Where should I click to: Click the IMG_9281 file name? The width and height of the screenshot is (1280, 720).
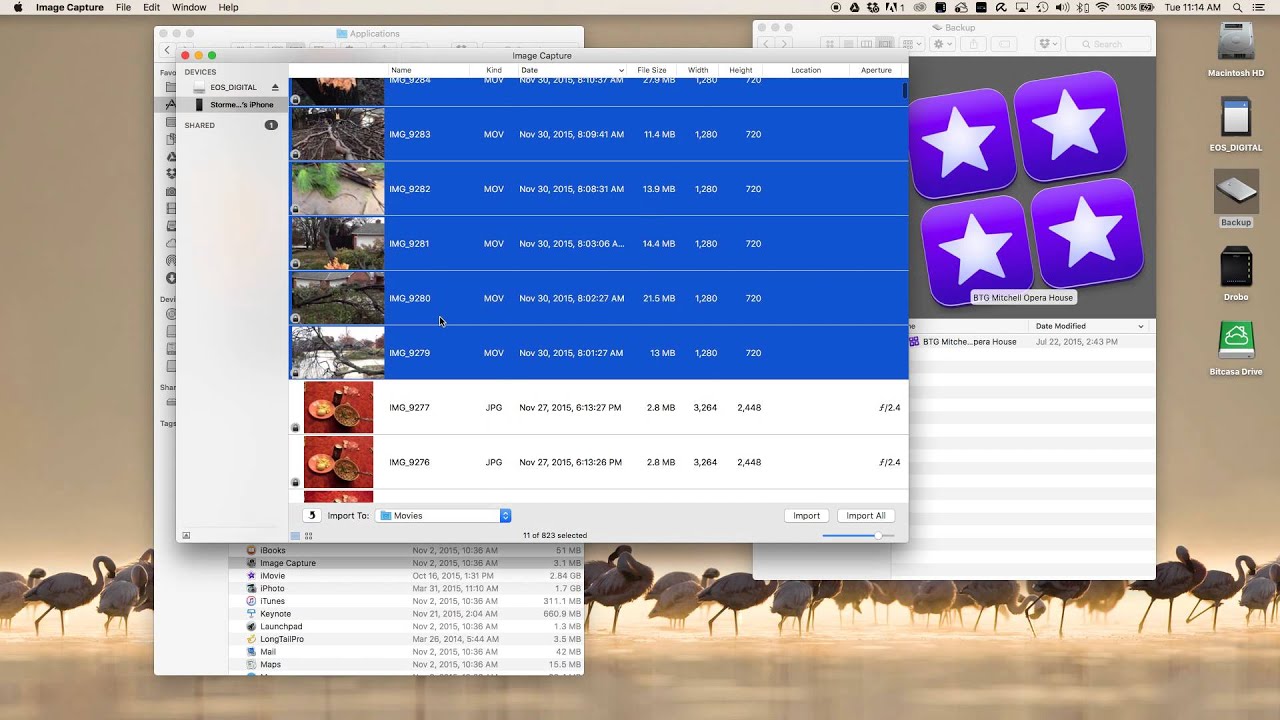point(409,244)
